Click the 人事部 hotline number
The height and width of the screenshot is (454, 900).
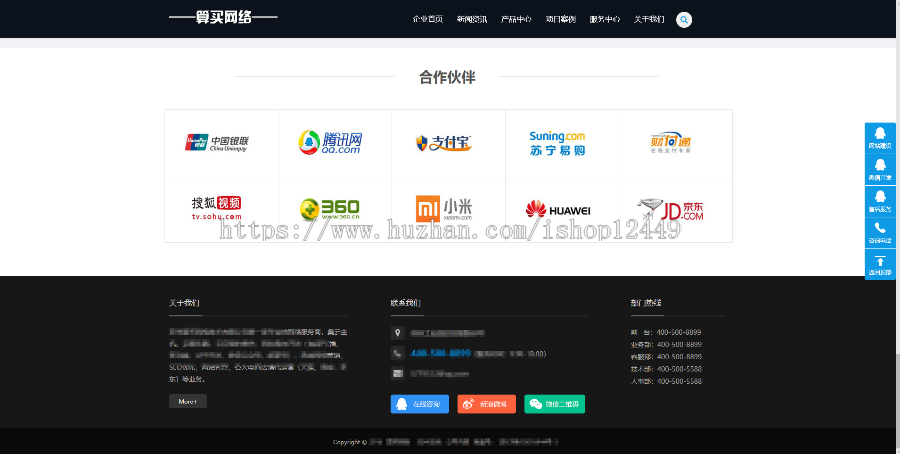(x=679, y=381)
